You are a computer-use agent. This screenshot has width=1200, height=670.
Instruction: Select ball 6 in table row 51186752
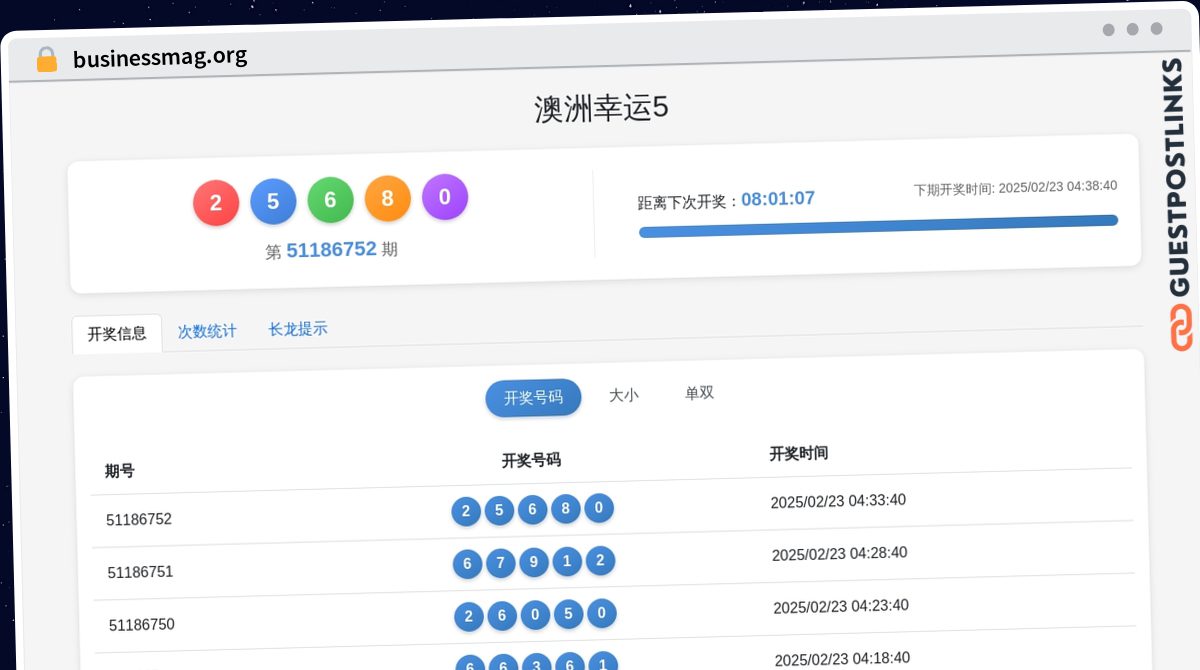tap(532, 511)
